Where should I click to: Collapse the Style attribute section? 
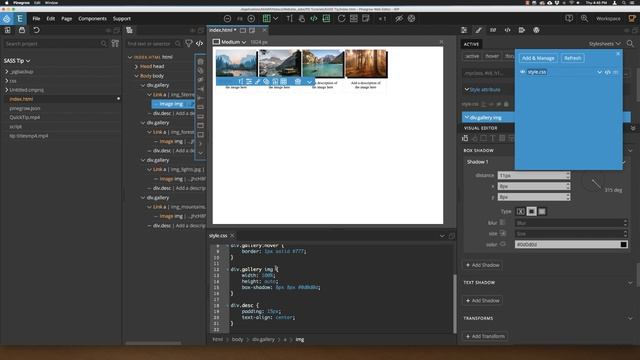point(467,89)
